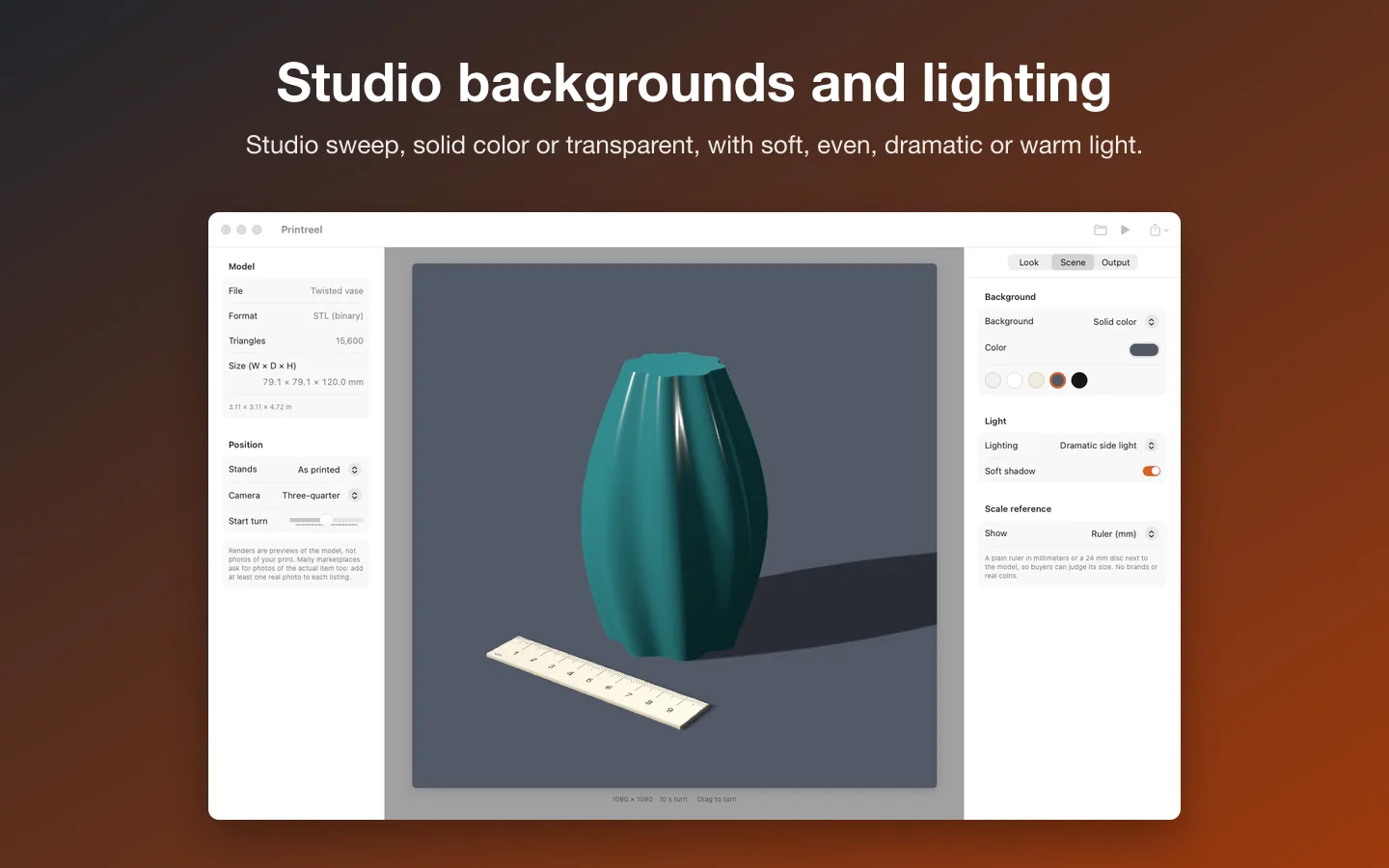This screenshot has height=868, width=1389.
Task: Click the teal vase in the preview
Action: click(675, 506)
